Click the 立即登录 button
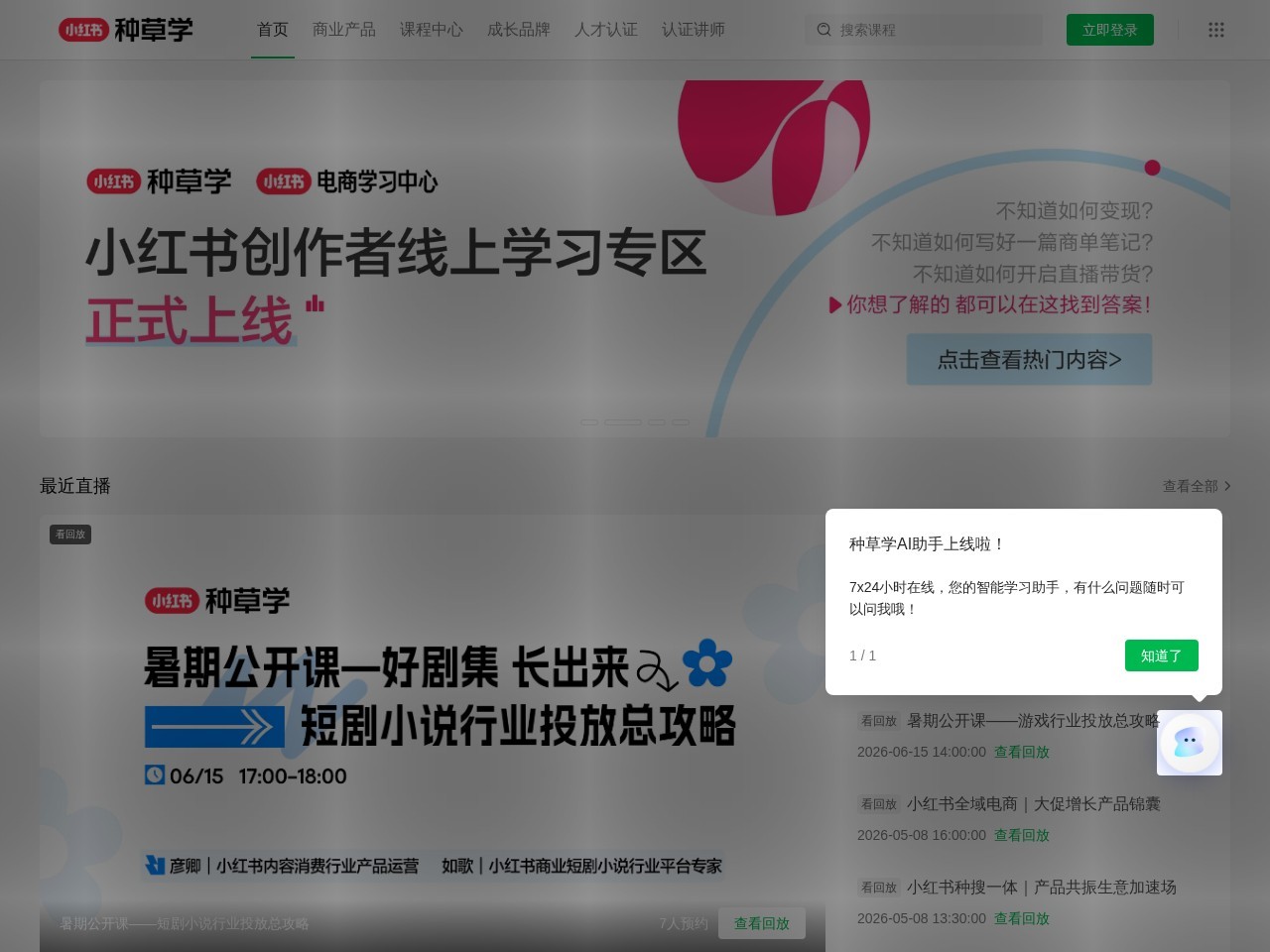Screen dimensions: 1270x952 tap(1110, 30)
